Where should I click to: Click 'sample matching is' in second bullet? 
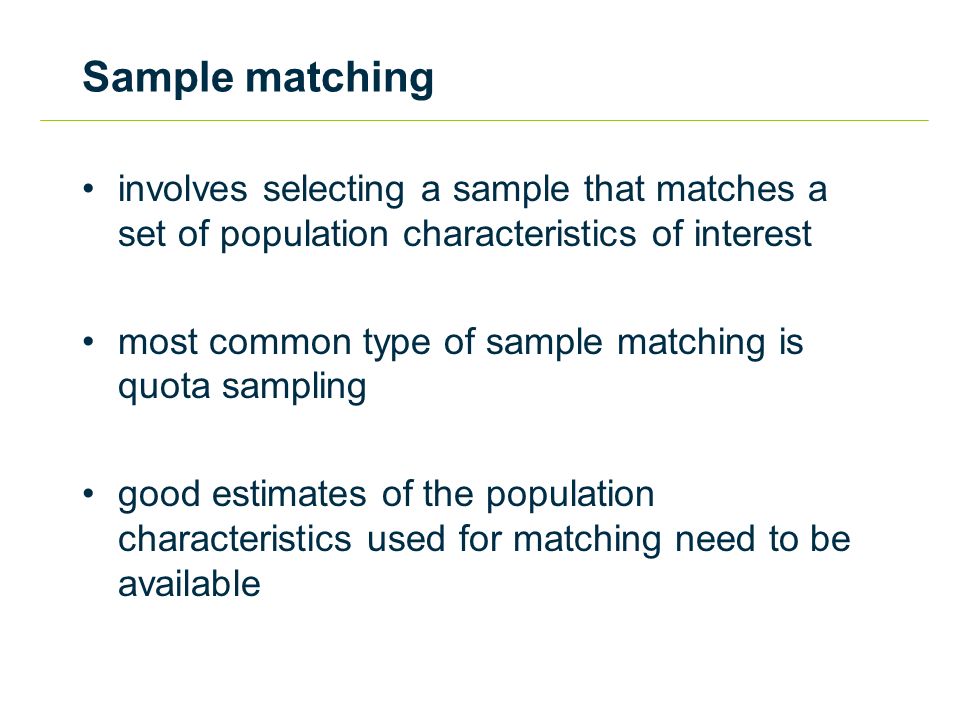point(644,342)
